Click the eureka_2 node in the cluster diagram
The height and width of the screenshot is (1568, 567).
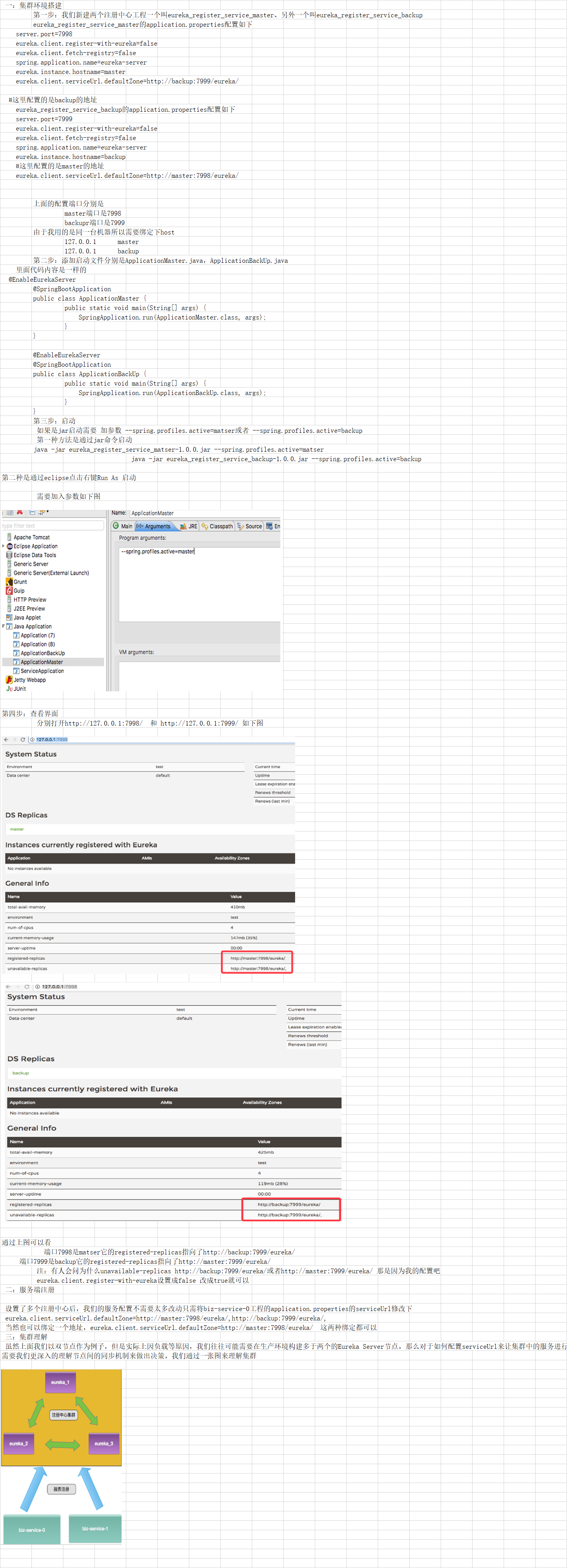pyautogui.click(x=18, y=1443)
